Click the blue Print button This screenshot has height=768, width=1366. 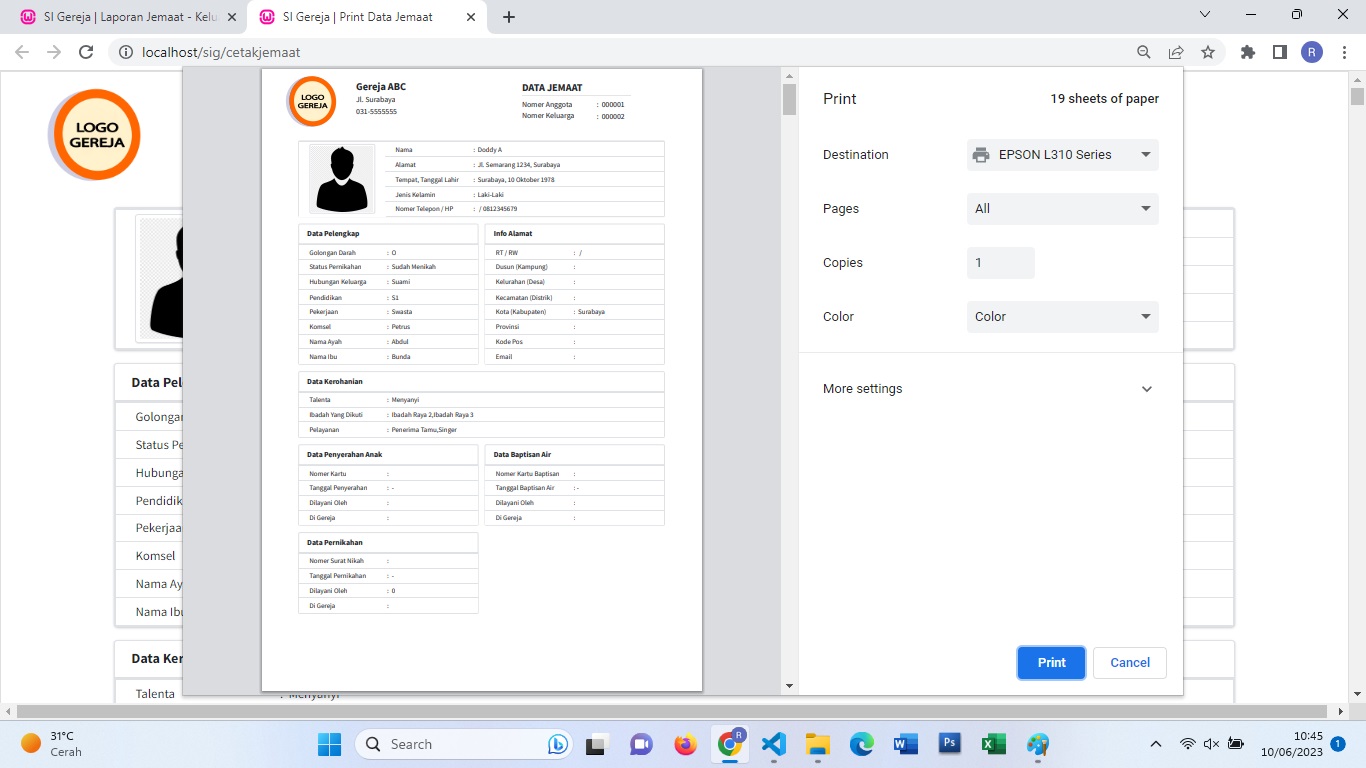tap(1051, 663)
